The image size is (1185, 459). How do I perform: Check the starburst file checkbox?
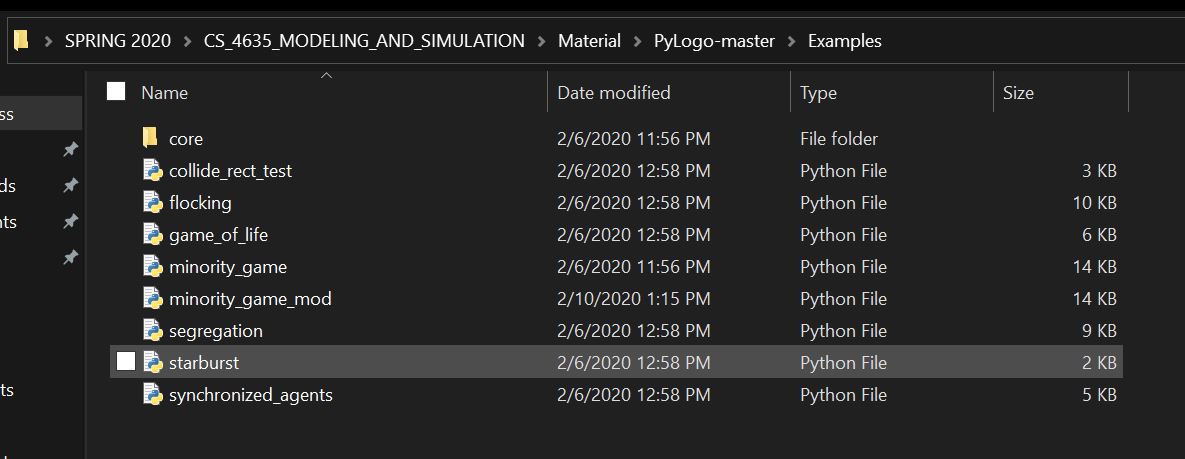pos(125,362)
